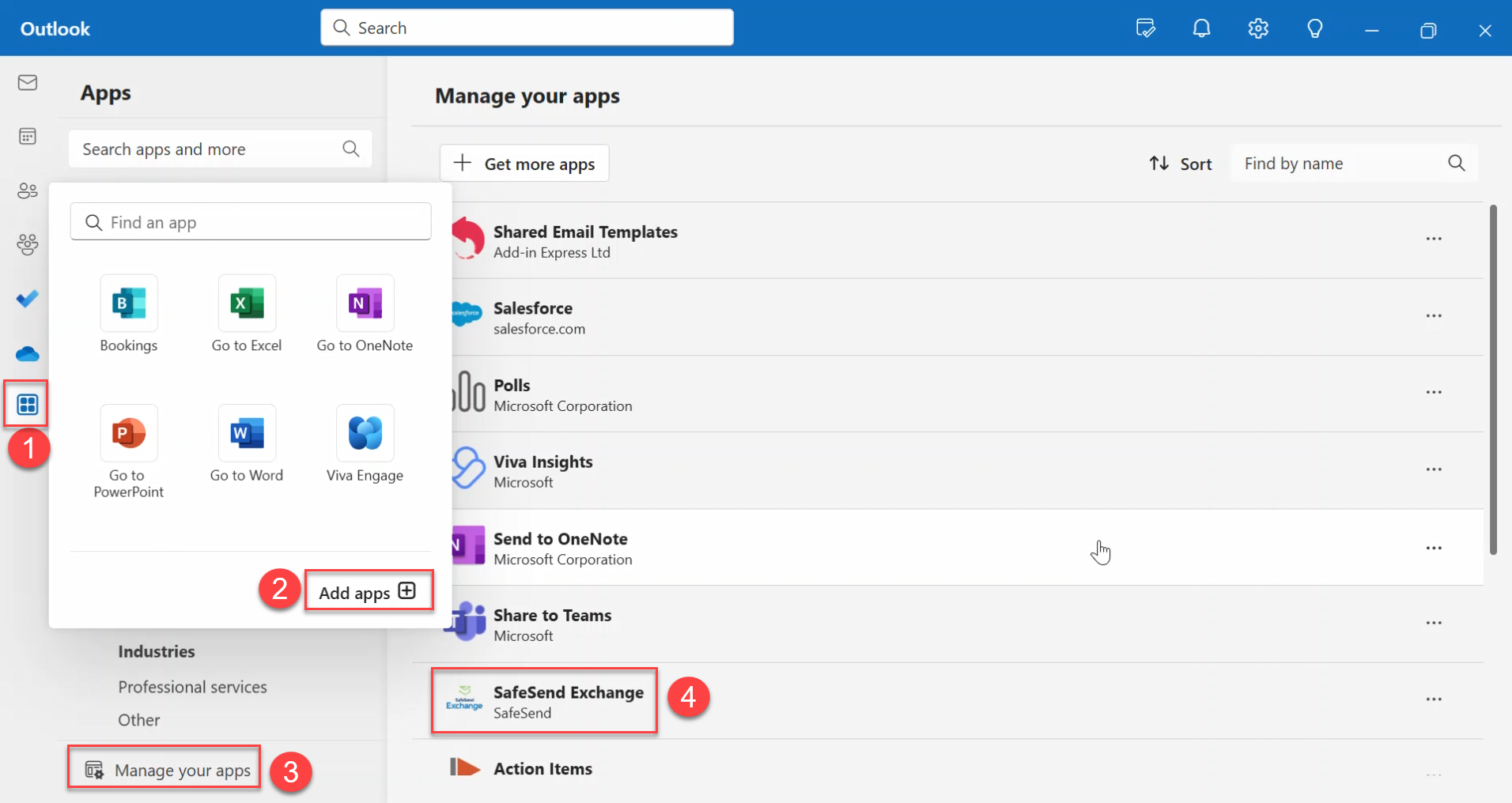Launch Viva Engage app
This screenshot has width=1512, height=803.
click(365, 443)
